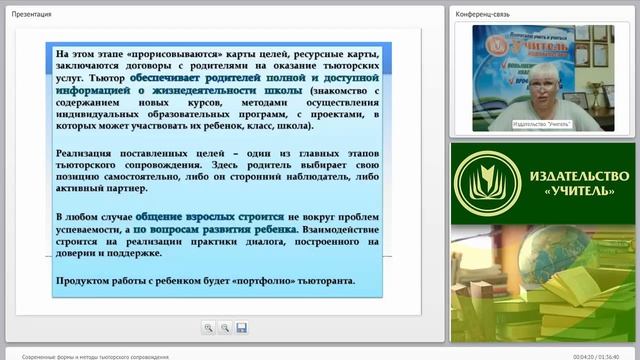Click the webinar title text in bottom bar
Screen dimensions: 640x360
(95, 357)
